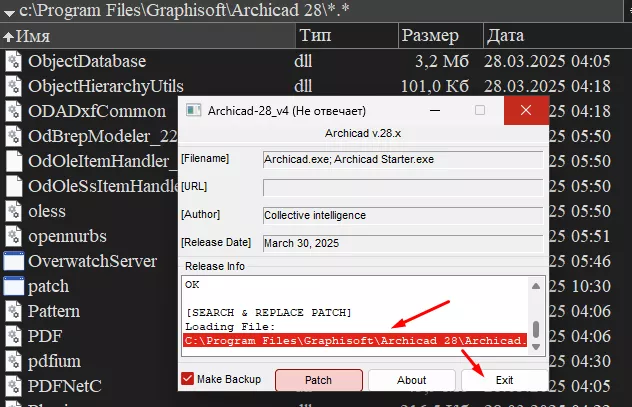Viewport: 632px width, 407px height.
Task: Click the 3,2 Мб size value
Action: tap(442, 61)
